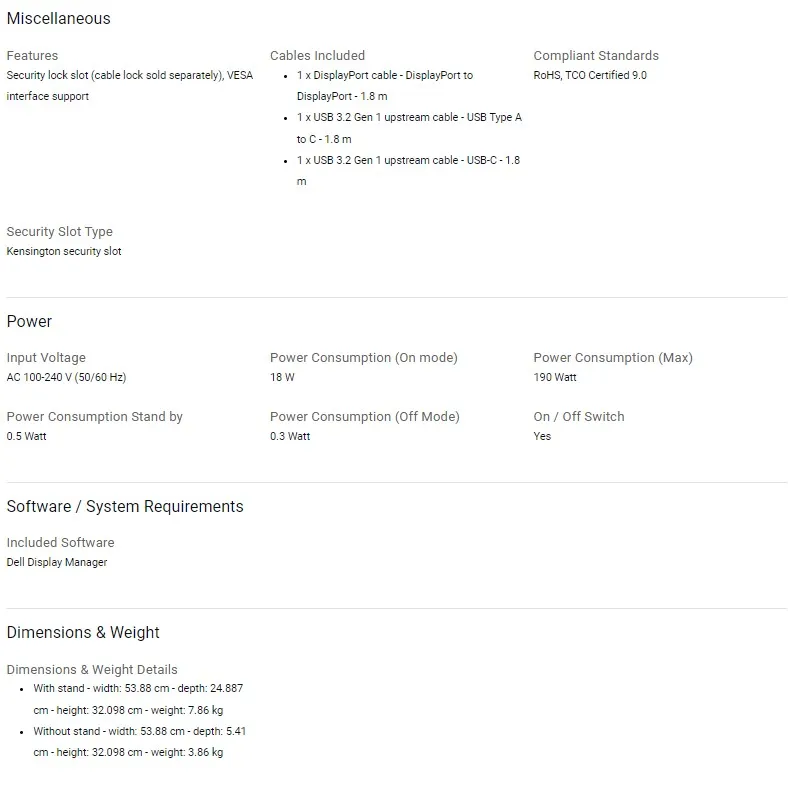Click the Kensington security slot value
This screenshot has height=790, width=809.
64,252
